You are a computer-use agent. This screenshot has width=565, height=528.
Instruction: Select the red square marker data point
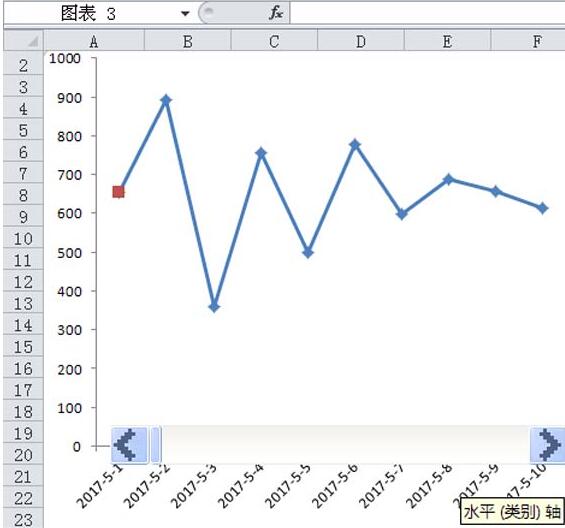tap(119, 192)
